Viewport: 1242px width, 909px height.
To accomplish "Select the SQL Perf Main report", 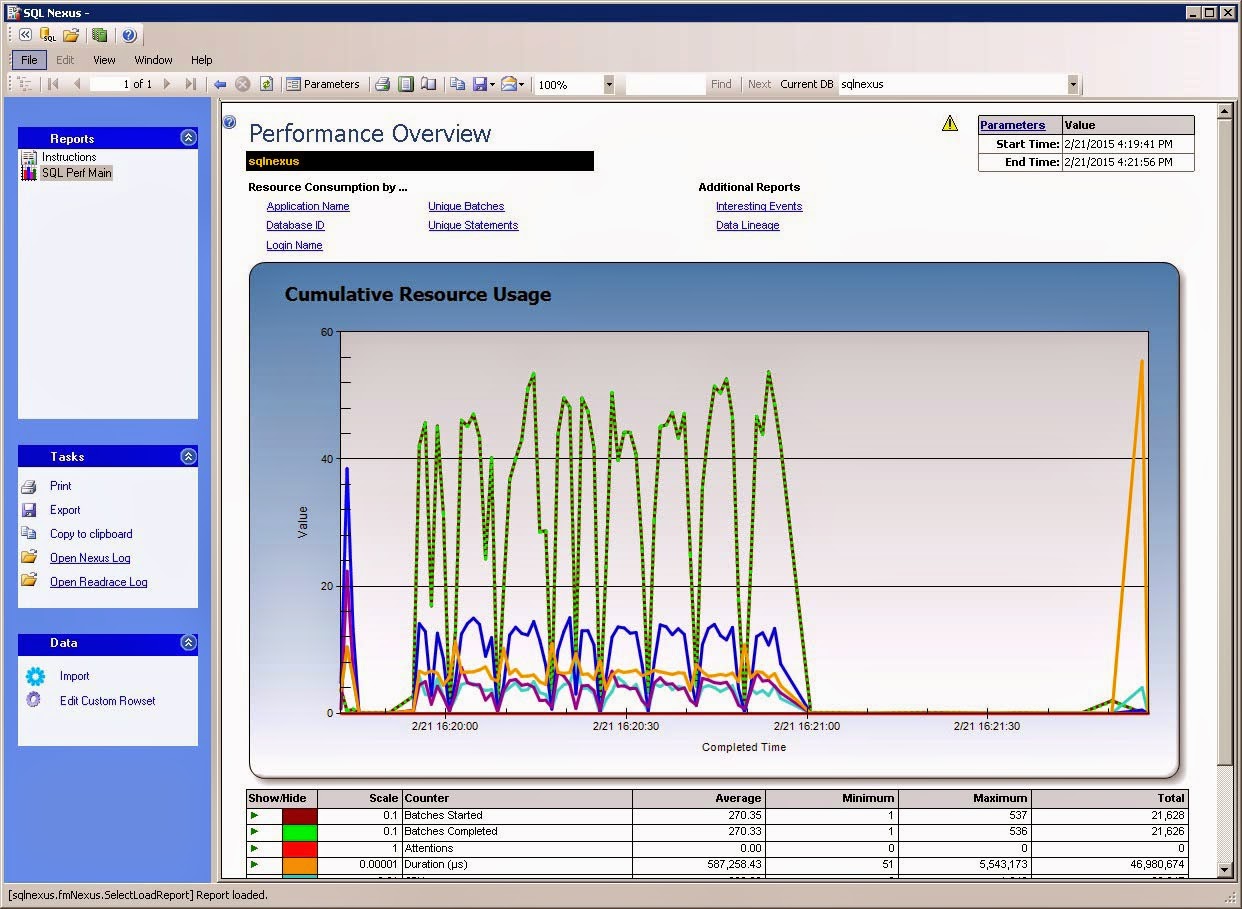I will tap(77, 173).
